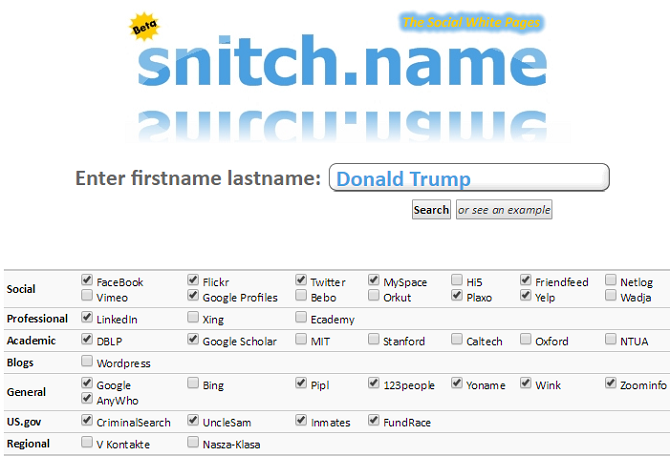The width and height of the screenshot is (670, 456).
Task: Disable the Google Profiles checkbox
Action: click(x=193, y=296)
